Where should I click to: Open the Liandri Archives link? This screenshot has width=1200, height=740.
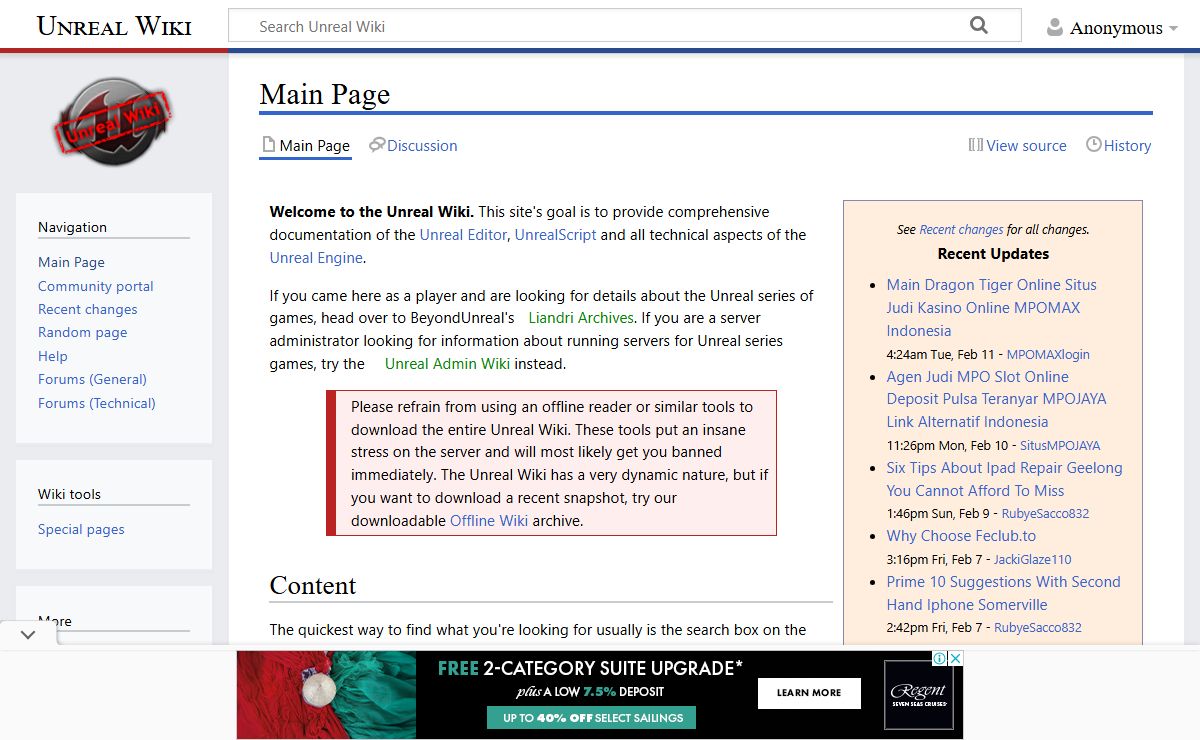click(x=581, y=318)
